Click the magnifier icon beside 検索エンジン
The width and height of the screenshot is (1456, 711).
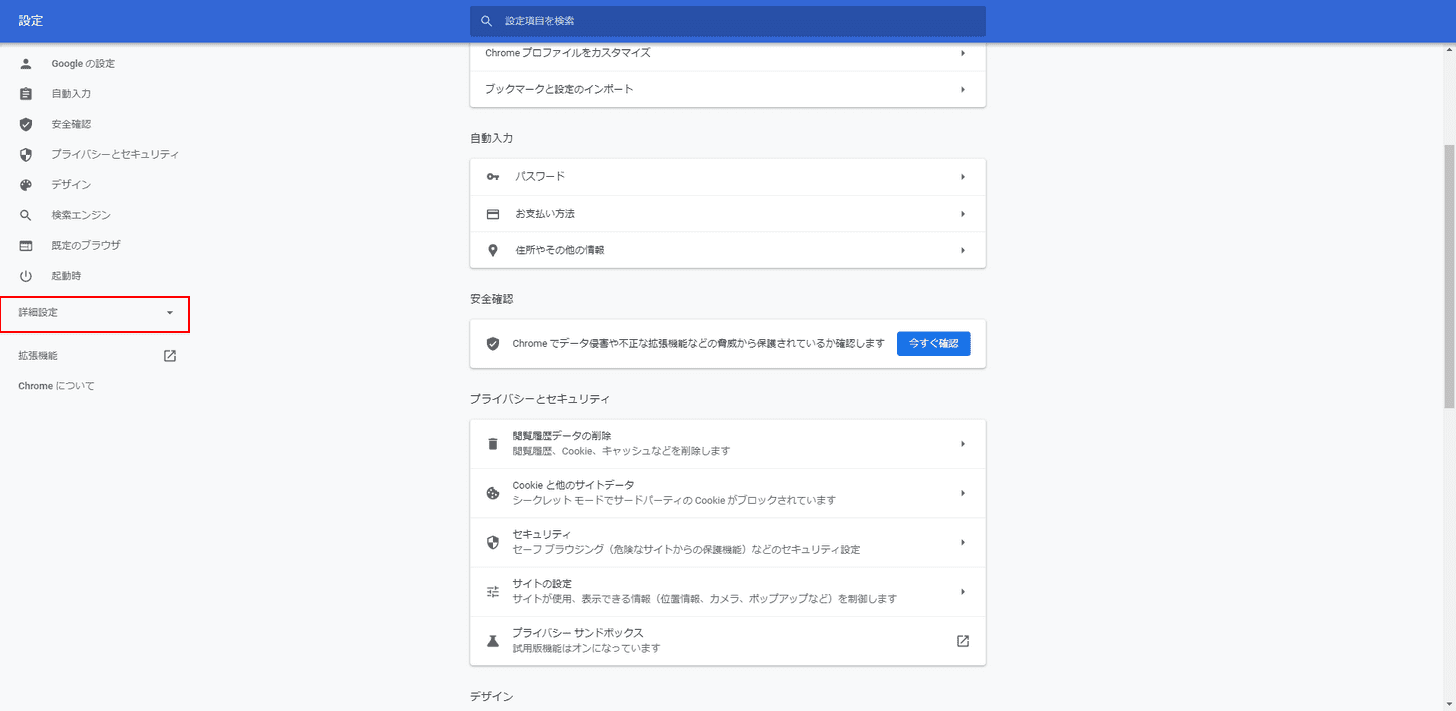pos(26,215)
